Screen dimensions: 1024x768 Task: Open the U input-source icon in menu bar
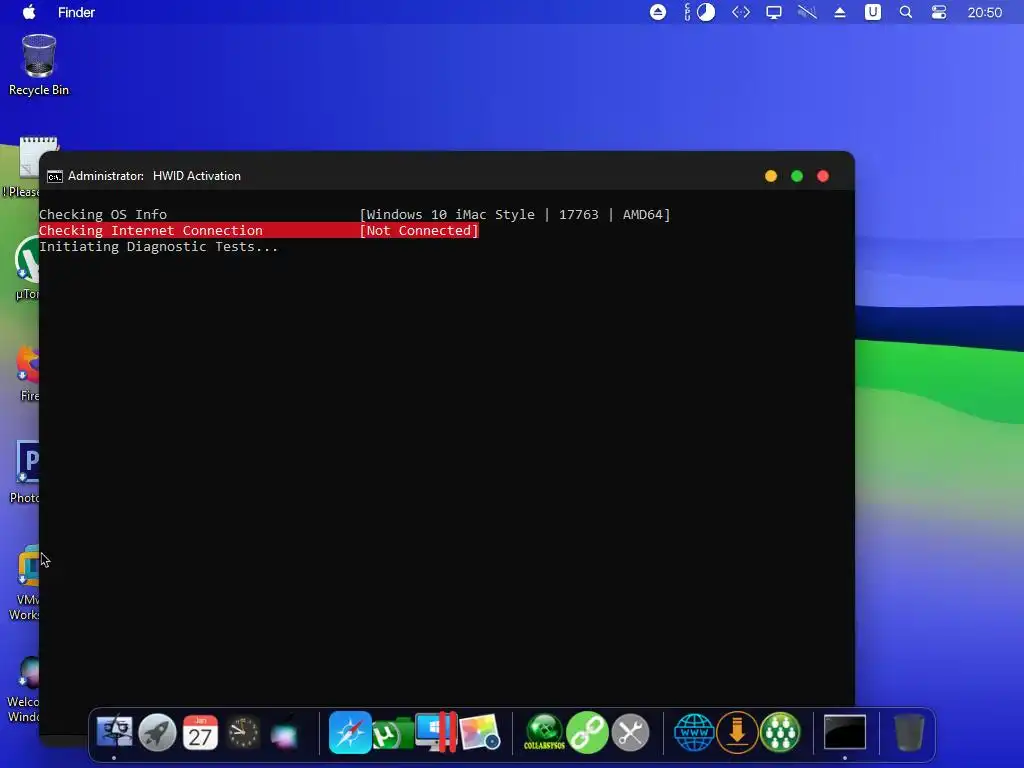click(872, 12)
